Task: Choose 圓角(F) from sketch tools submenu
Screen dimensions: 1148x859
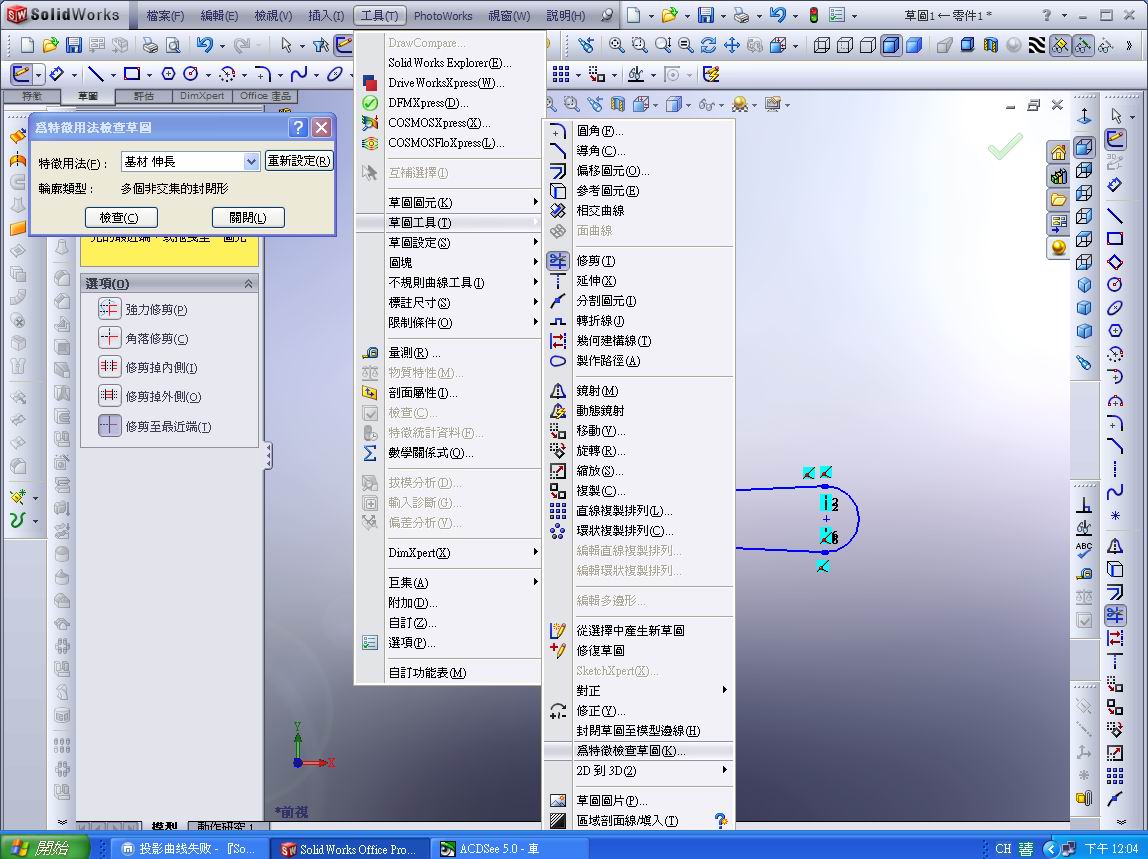Action: point(638,130)
